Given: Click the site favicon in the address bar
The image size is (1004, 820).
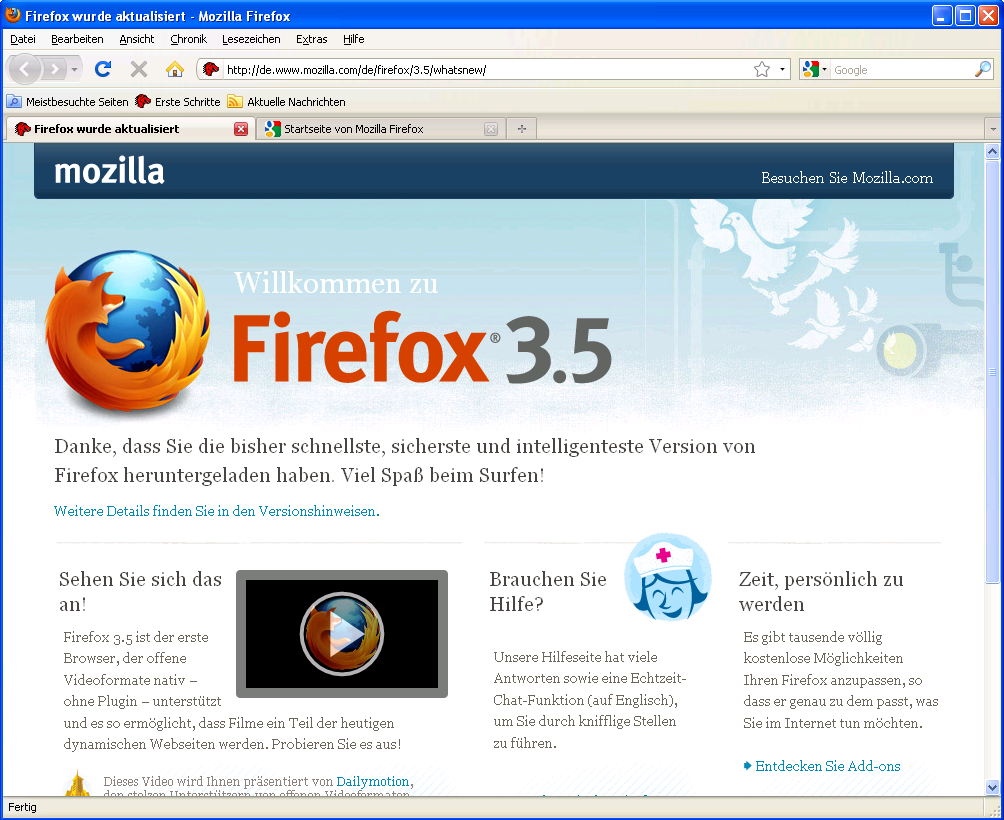Looking at the screenshot, I should click(x=211, y=69).
